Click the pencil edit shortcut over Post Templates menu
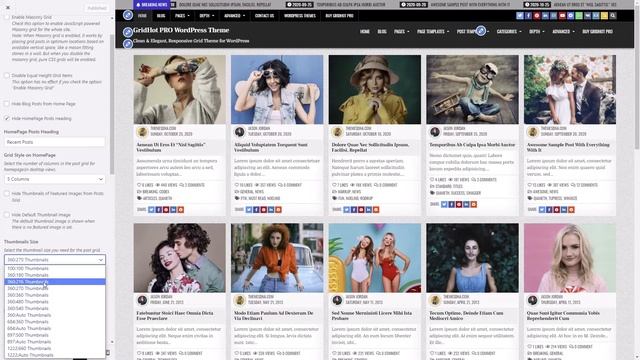 (481, 31)
